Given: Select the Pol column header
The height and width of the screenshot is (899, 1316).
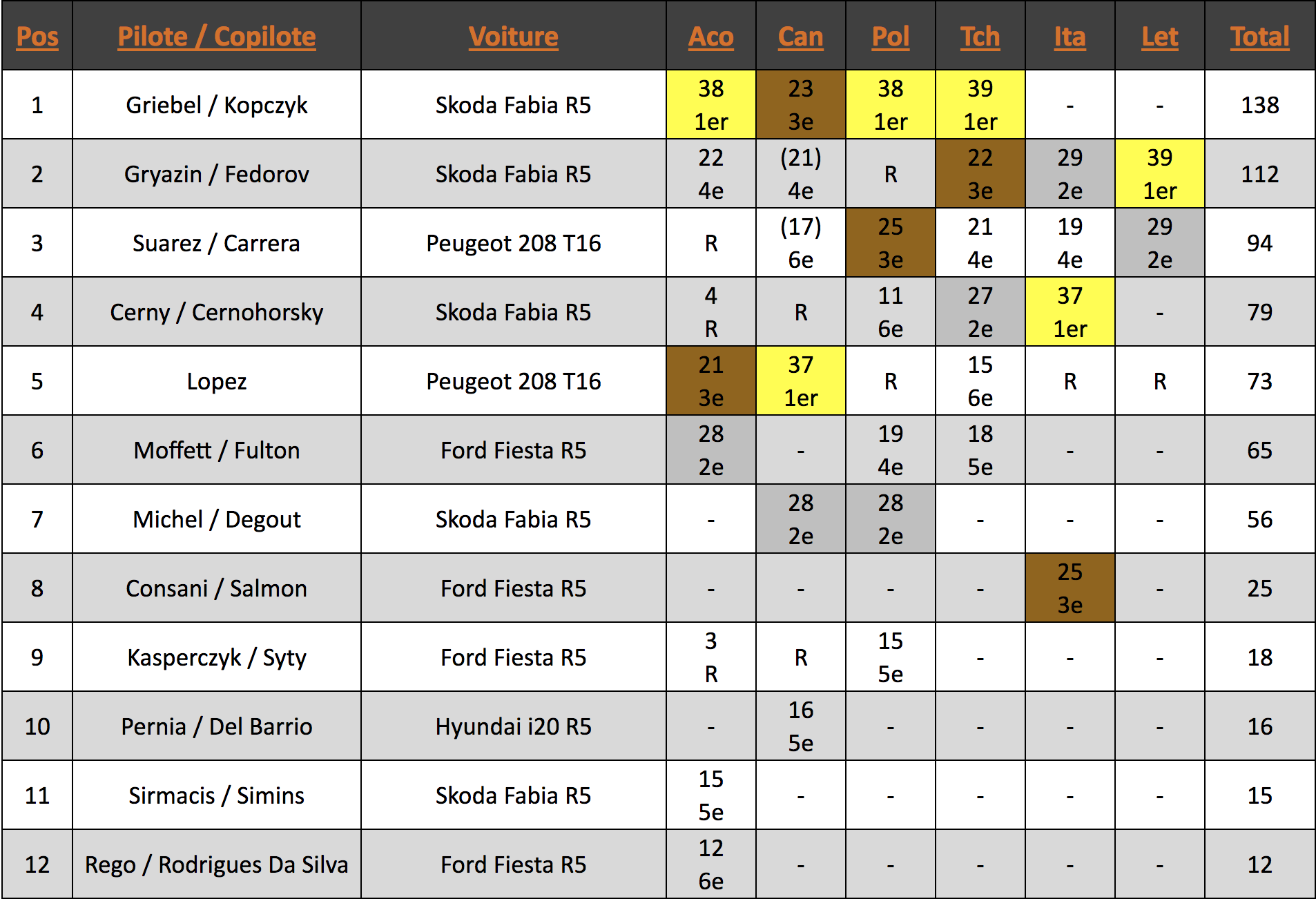Looking at the screenshot, I should (890, 37).
